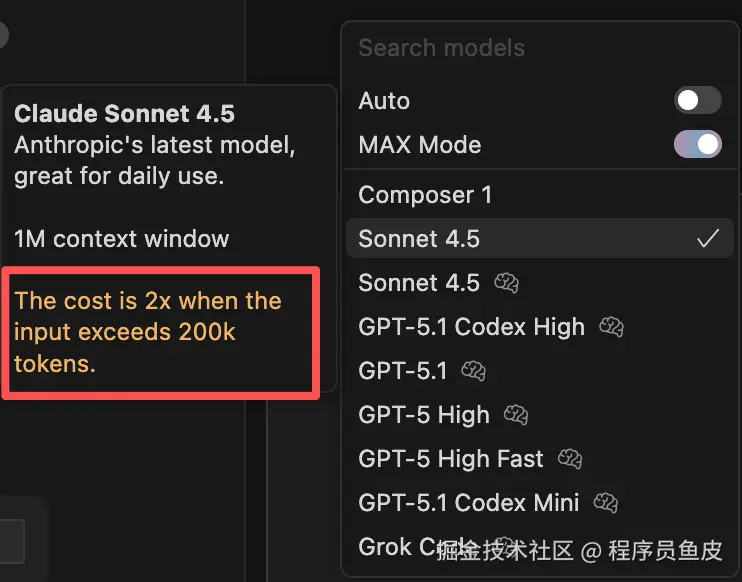Click brain icon next to GPT-5.1 Codex Mini
This screenshot has height=582, width=742.
(x=606, y=503)
